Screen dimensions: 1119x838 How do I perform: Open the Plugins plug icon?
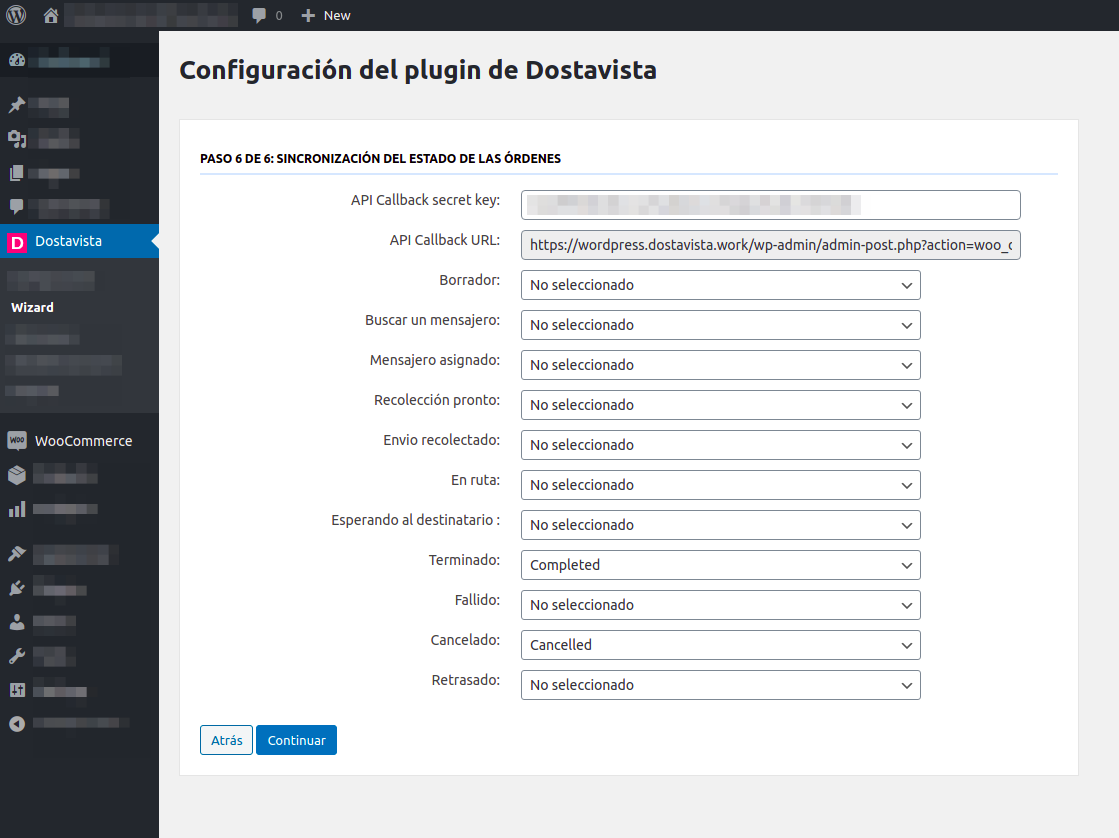[17, 588]
